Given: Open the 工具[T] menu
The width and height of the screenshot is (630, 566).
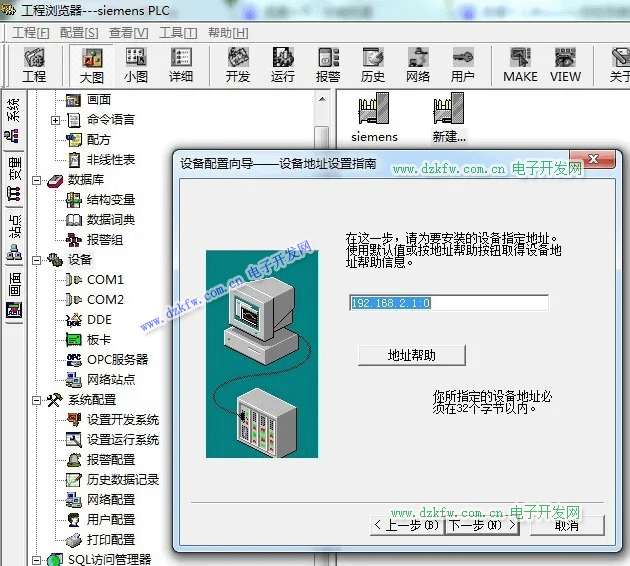Looking at the screenshot, I should [x=178, y=33].
